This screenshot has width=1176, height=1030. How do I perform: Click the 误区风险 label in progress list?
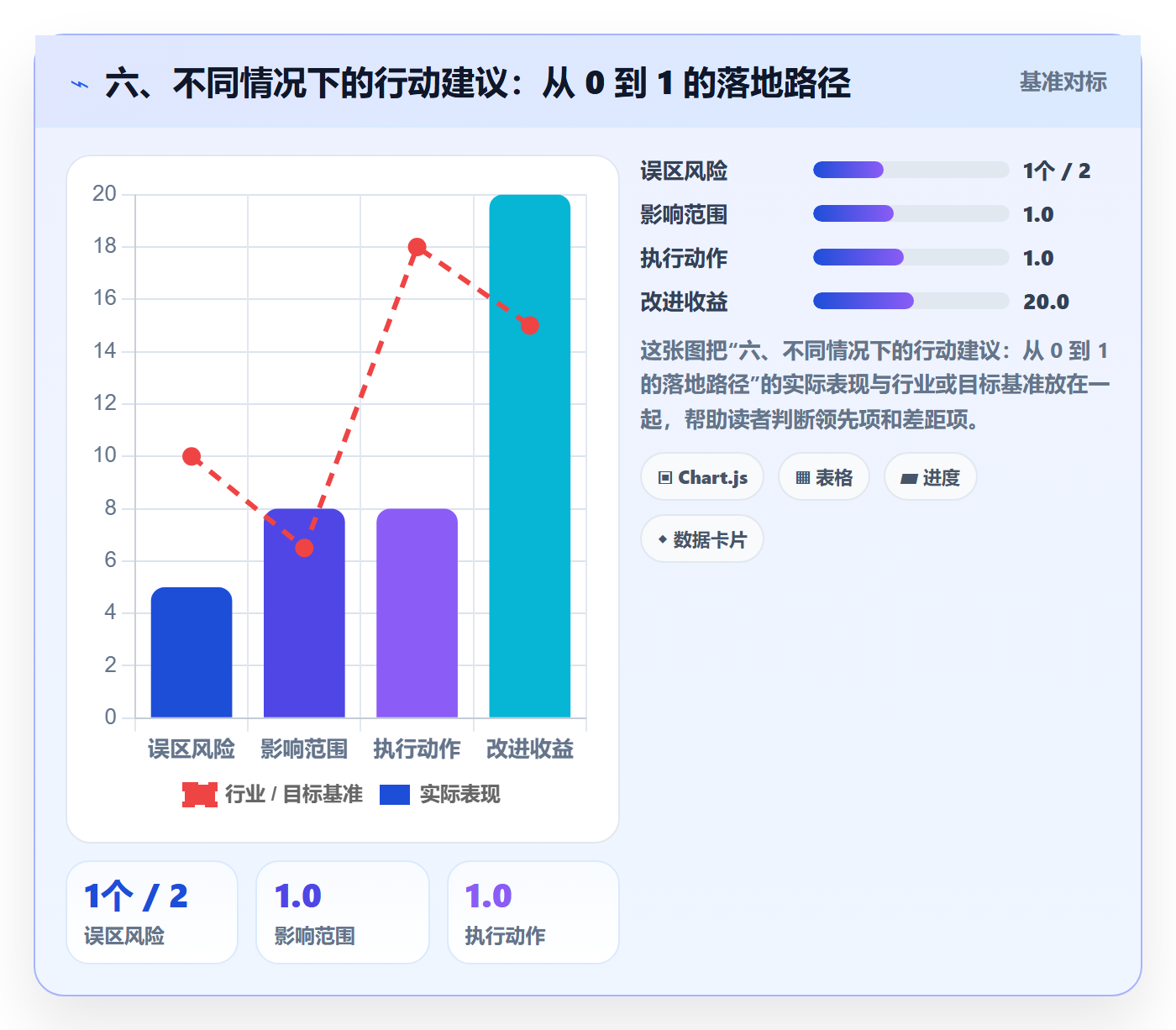point(684,171)
